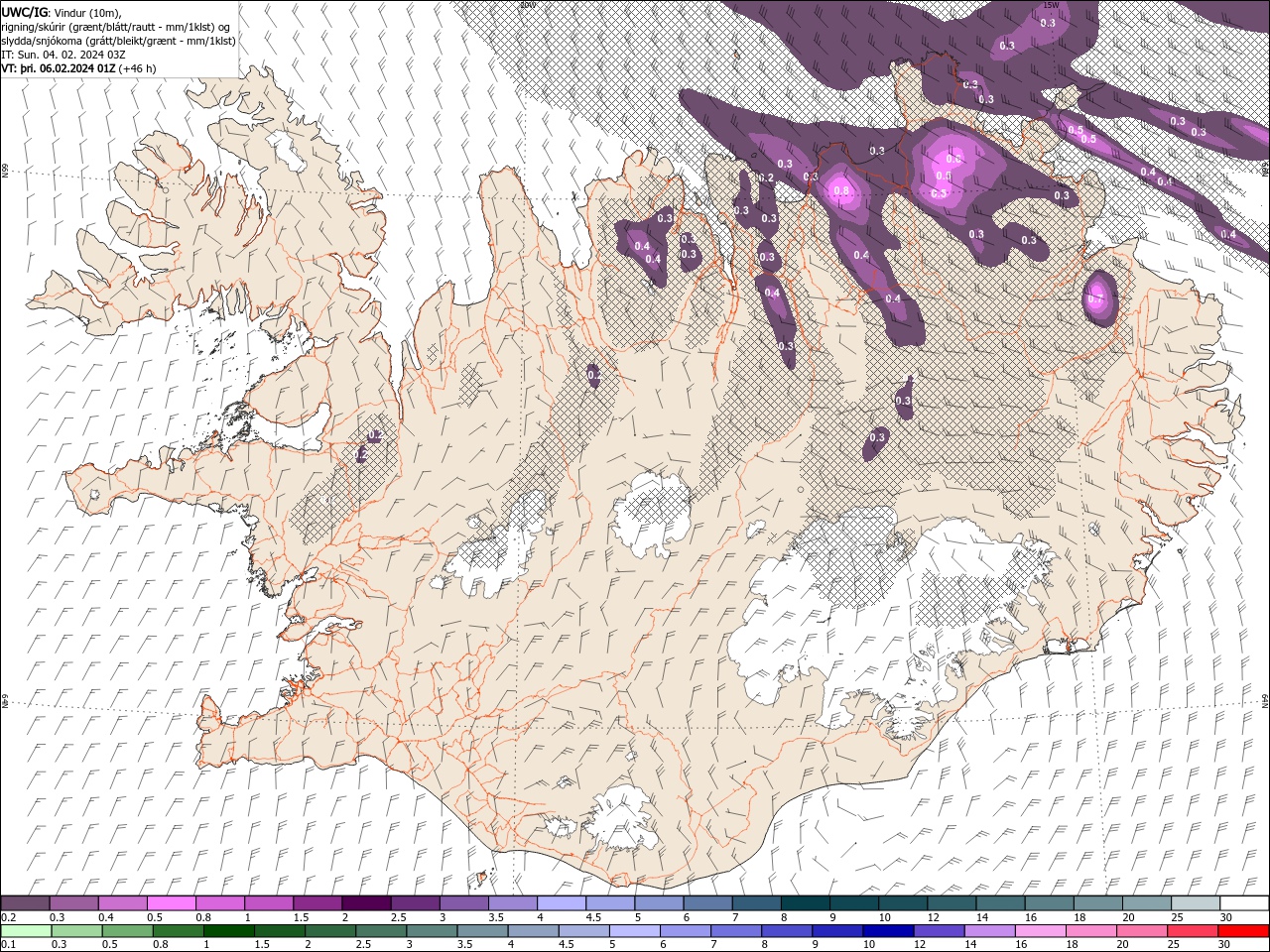The height and width of the screenshot is (952, 1270).
Task: Select the 'slydda/snjókoma' legend description line
Action: 119,41
